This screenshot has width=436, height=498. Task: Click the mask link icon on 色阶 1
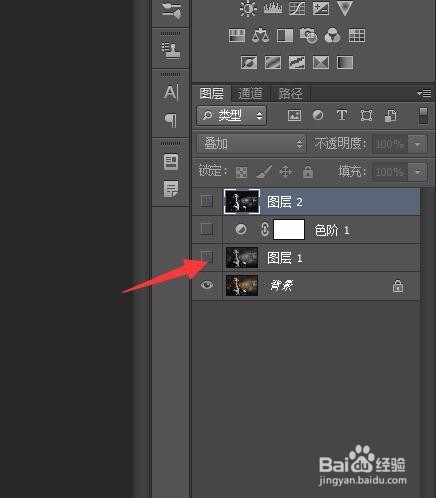point(264,229)
